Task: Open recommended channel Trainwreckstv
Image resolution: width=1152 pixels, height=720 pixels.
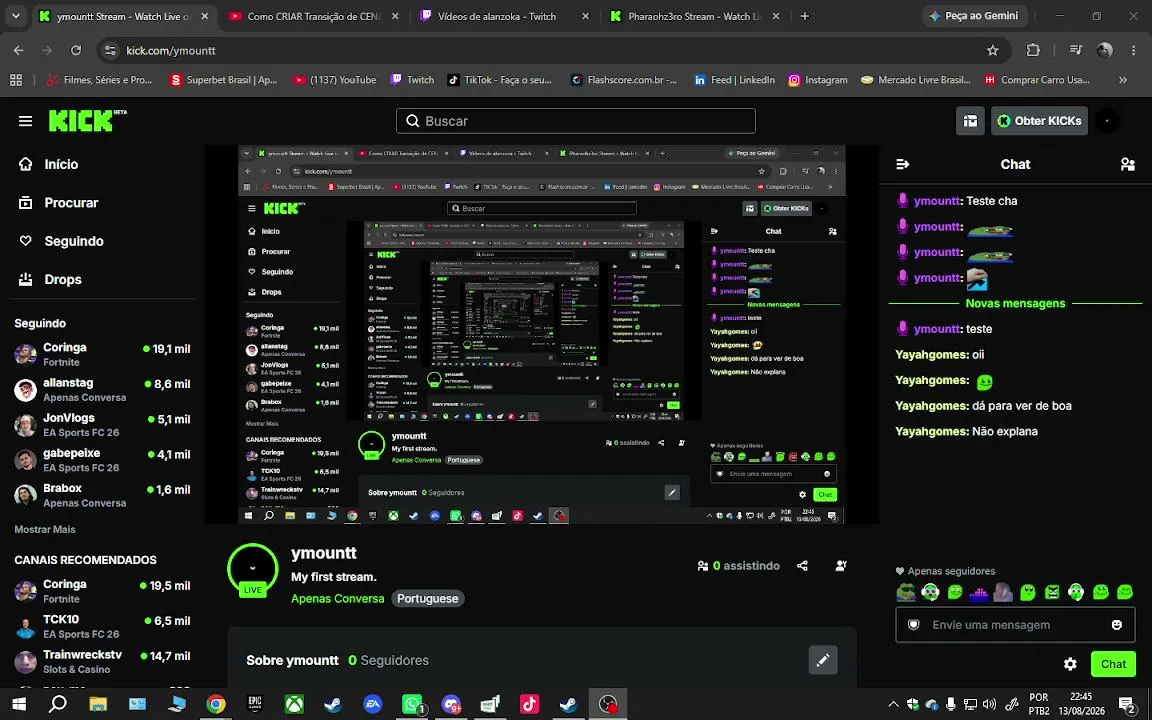Action: (x=102, y=661)
